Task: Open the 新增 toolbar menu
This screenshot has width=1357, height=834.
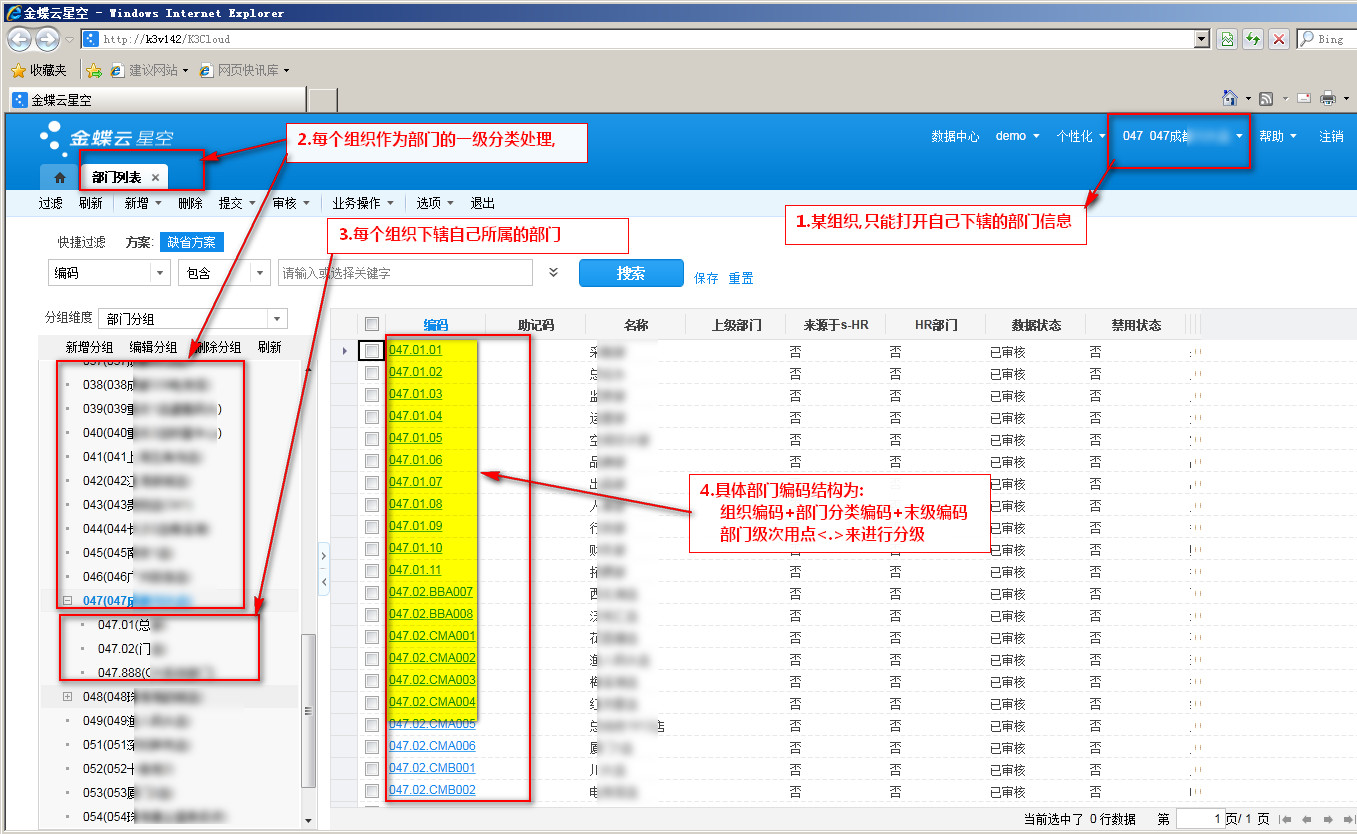Action: tap(141, 203)
